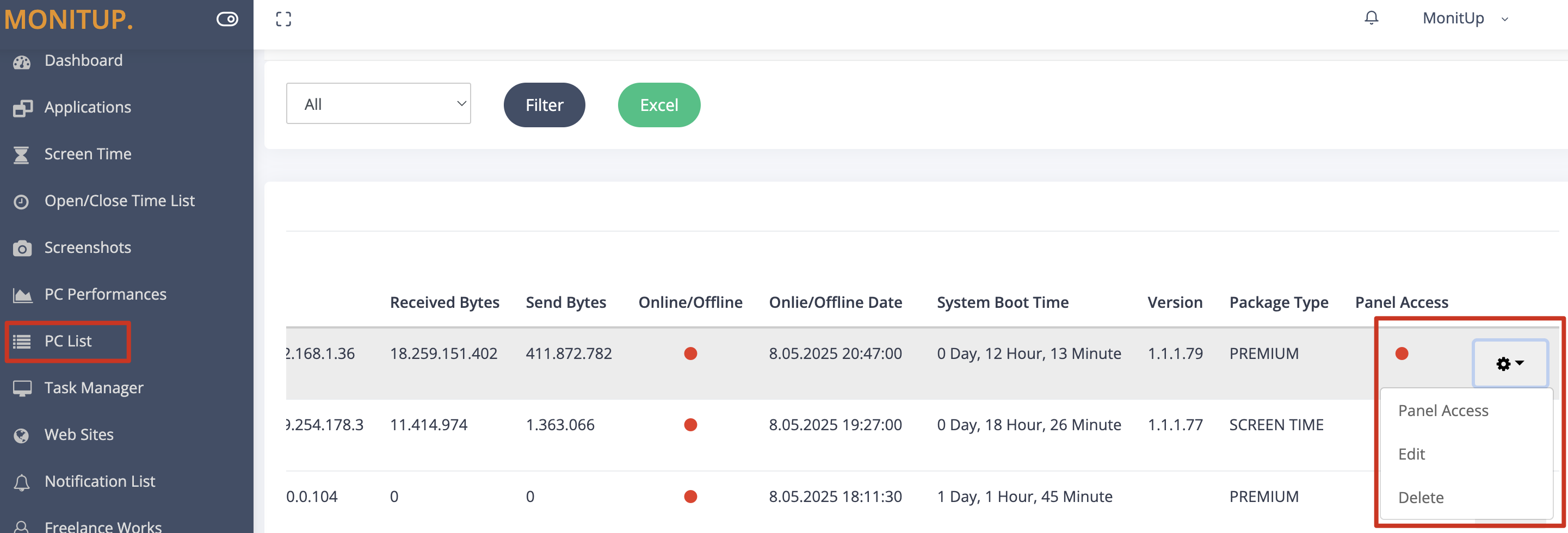Click the Dashboard gauge icon
1568x533 pixels.
22,62
